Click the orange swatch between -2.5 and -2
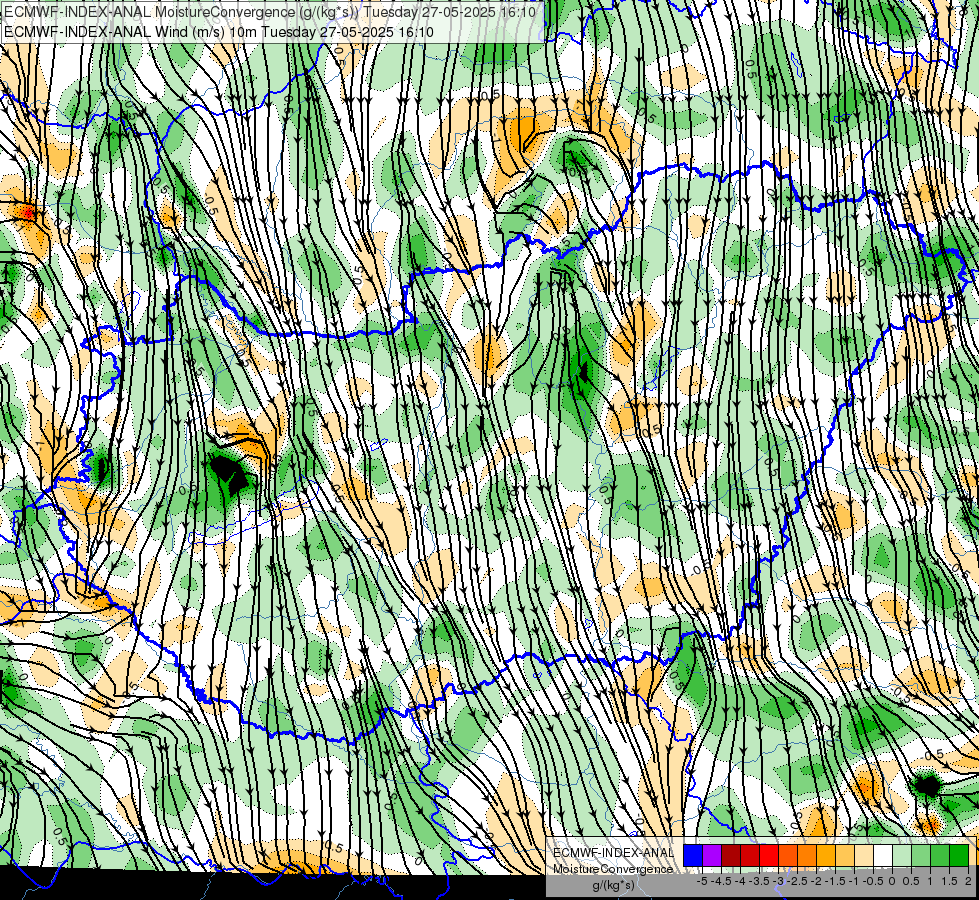979x900 pixels. (807, 855)
